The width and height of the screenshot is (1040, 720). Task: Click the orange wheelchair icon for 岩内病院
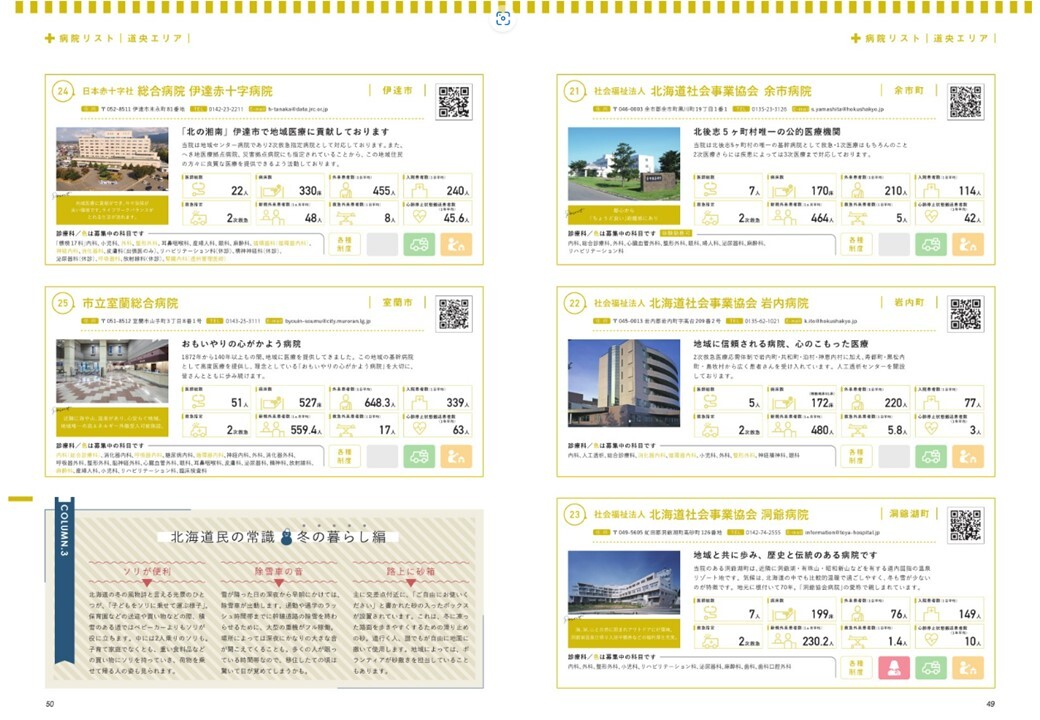966,455
